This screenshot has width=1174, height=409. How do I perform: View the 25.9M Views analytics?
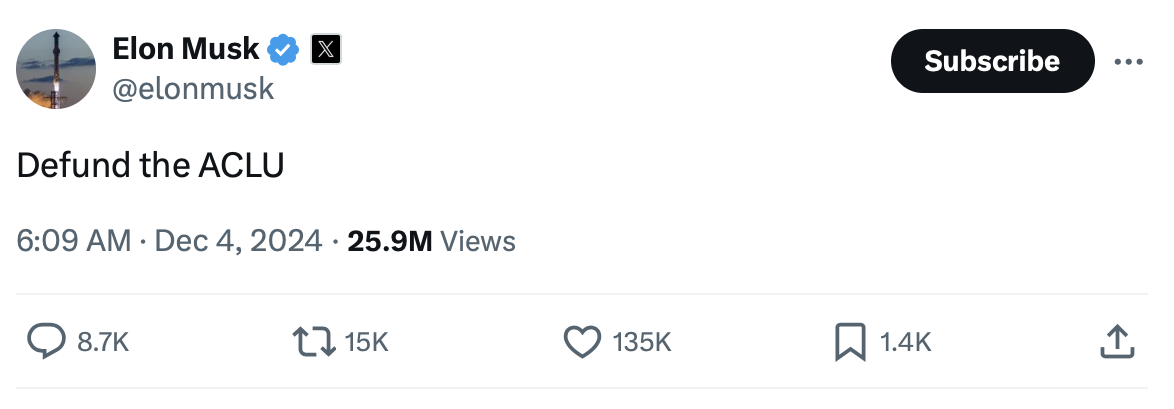[x=431, y=241]
